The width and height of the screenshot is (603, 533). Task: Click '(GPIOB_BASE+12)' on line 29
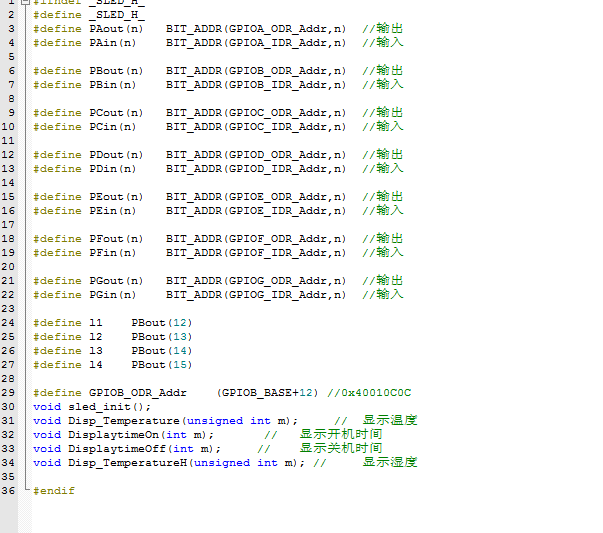tap(267, 393)
